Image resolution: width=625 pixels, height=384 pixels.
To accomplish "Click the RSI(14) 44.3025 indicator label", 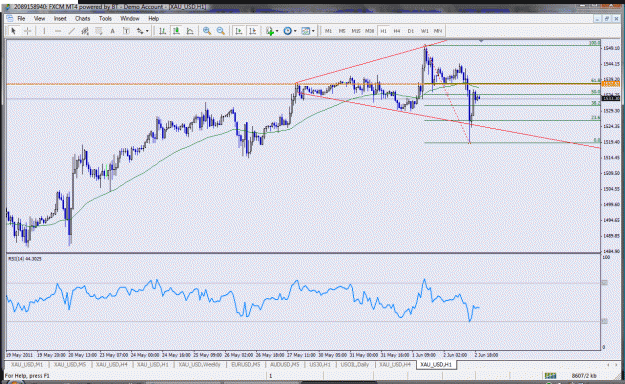I will 25,259.
